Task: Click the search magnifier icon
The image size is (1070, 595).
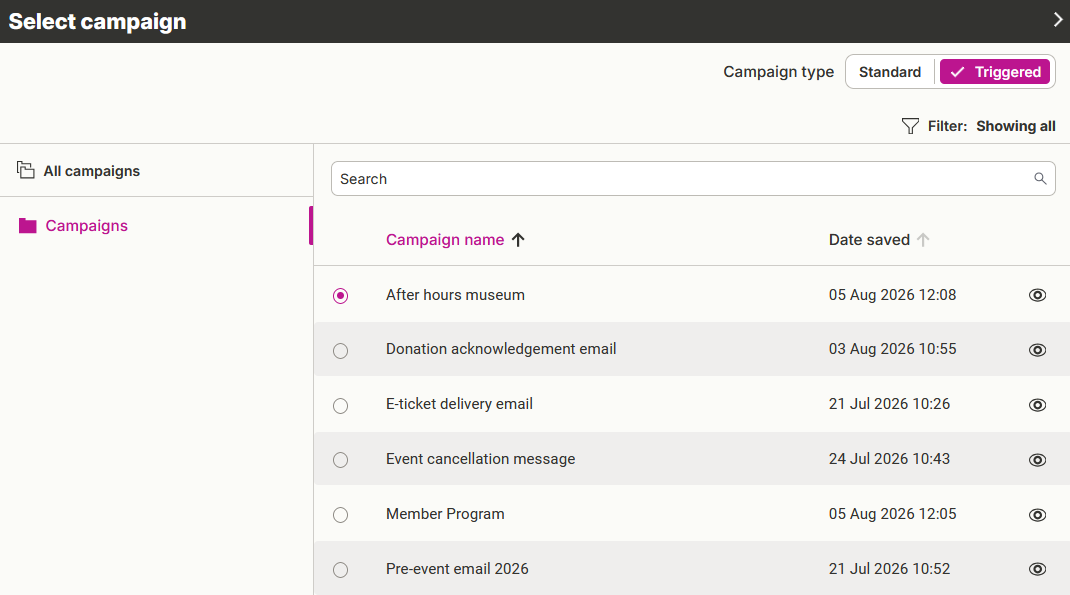Action: point(1040,179)
